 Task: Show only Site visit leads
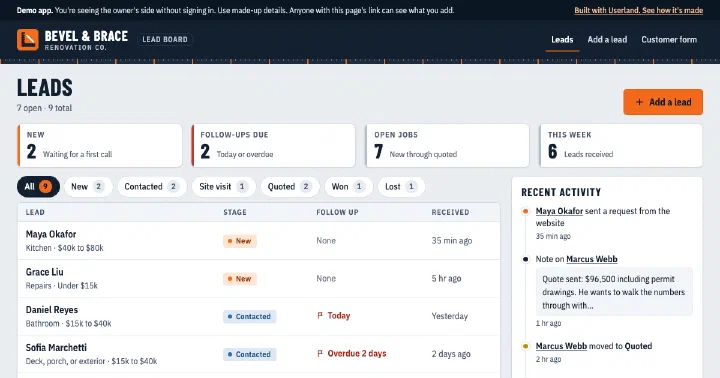coord(224,186)
